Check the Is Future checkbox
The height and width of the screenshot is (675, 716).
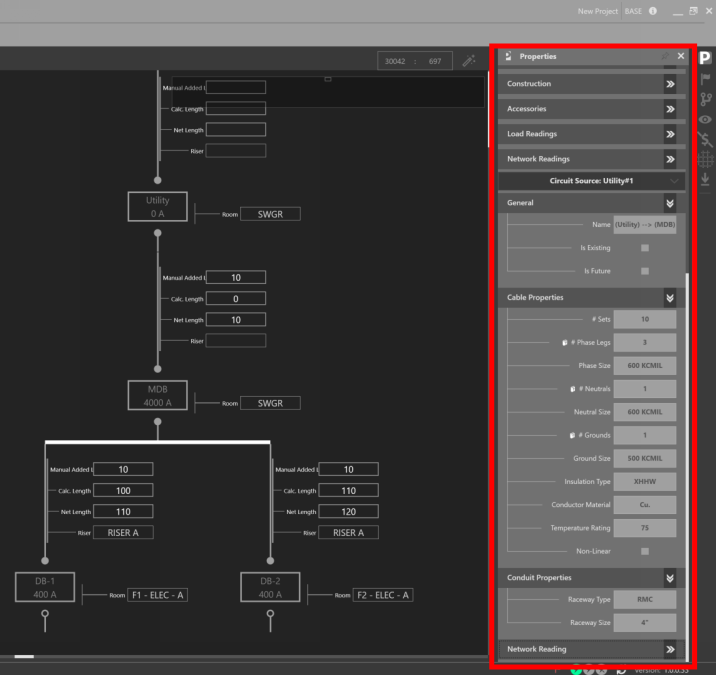[645, 271]
